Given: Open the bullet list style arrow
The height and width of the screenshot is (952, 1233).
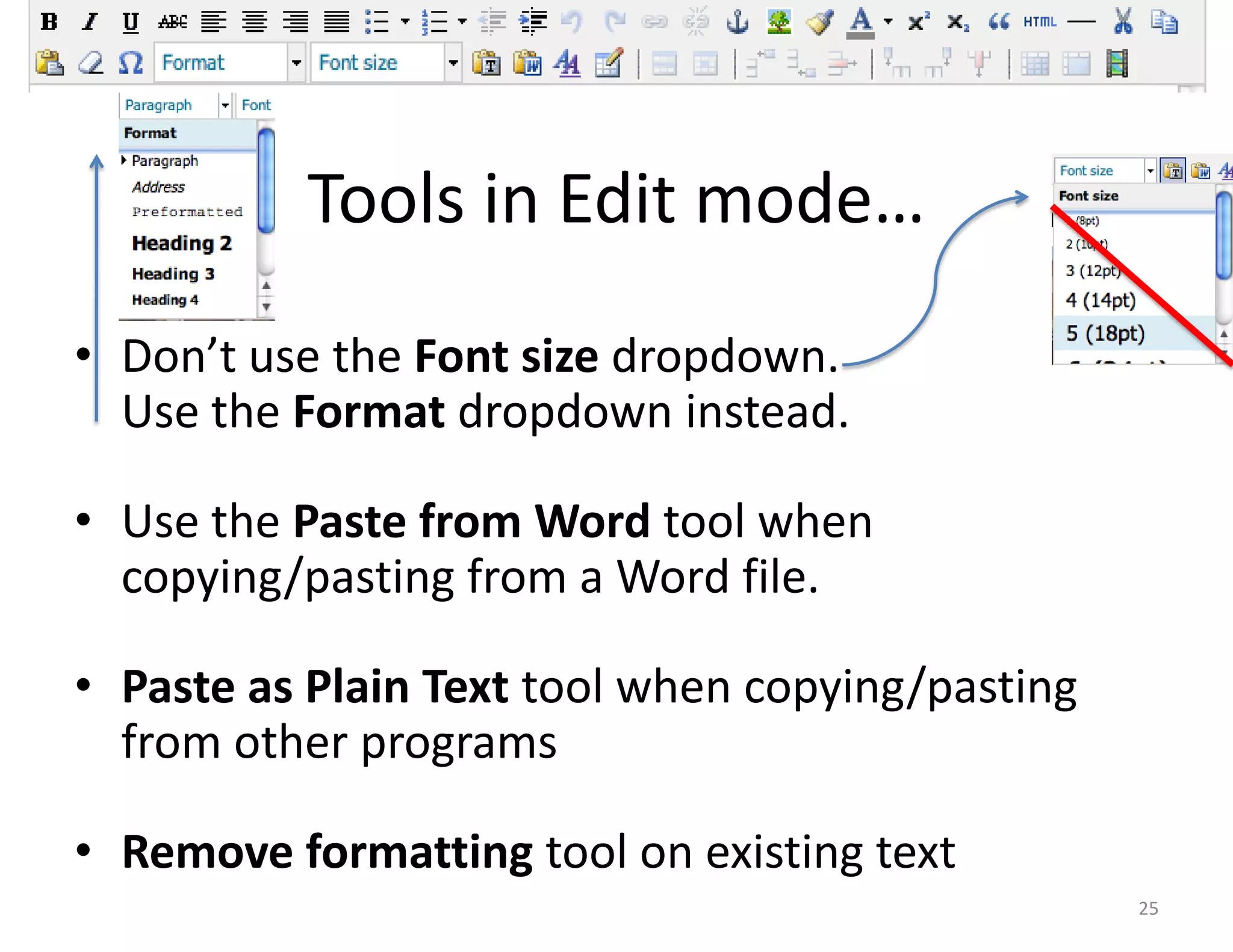Looking at the screenshot, I should 405,22.
